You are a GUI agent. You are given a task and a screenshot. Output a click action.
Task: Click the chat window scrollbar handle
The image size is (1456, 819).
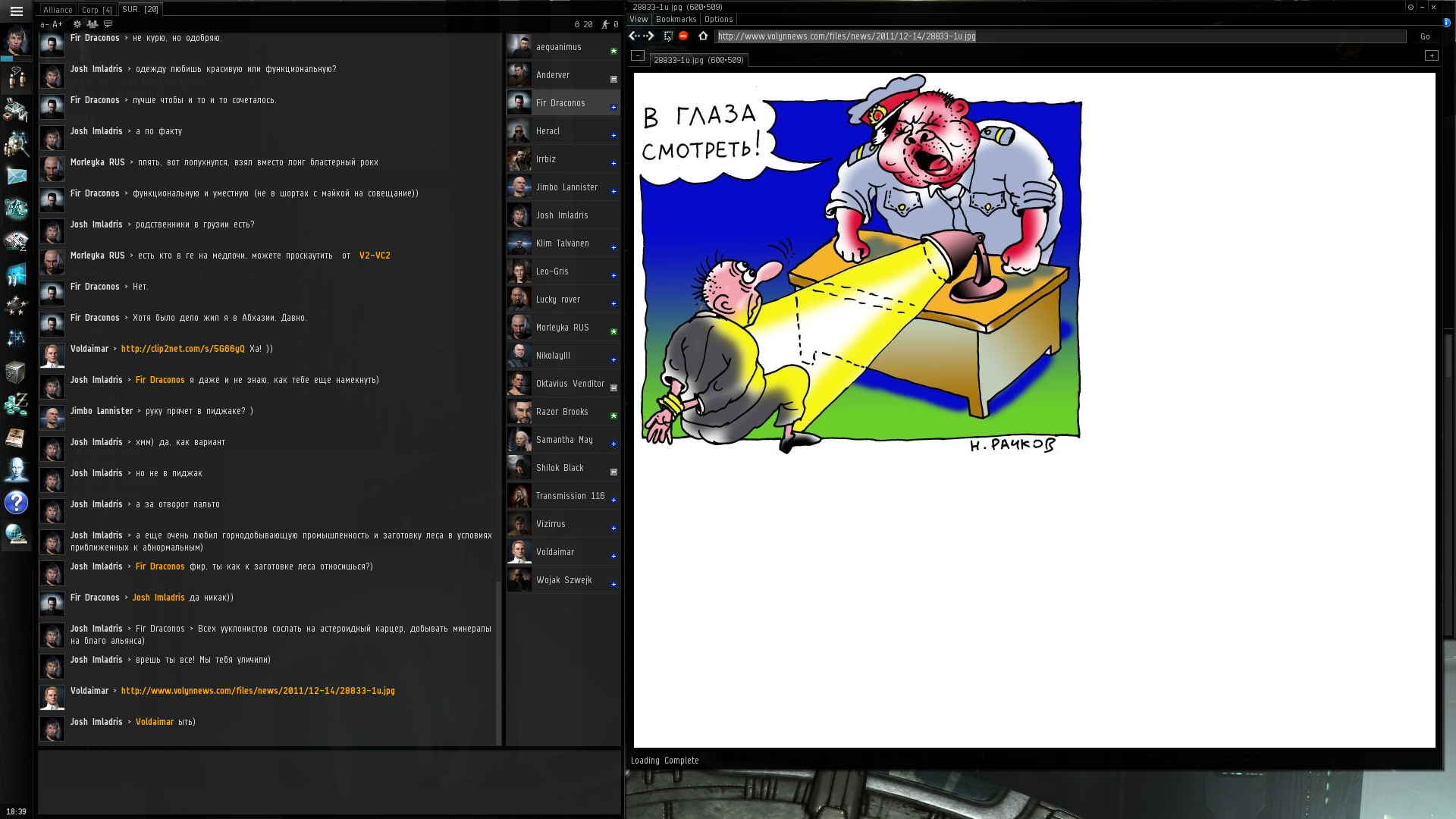pyautogui.click(x=498, y=664)
